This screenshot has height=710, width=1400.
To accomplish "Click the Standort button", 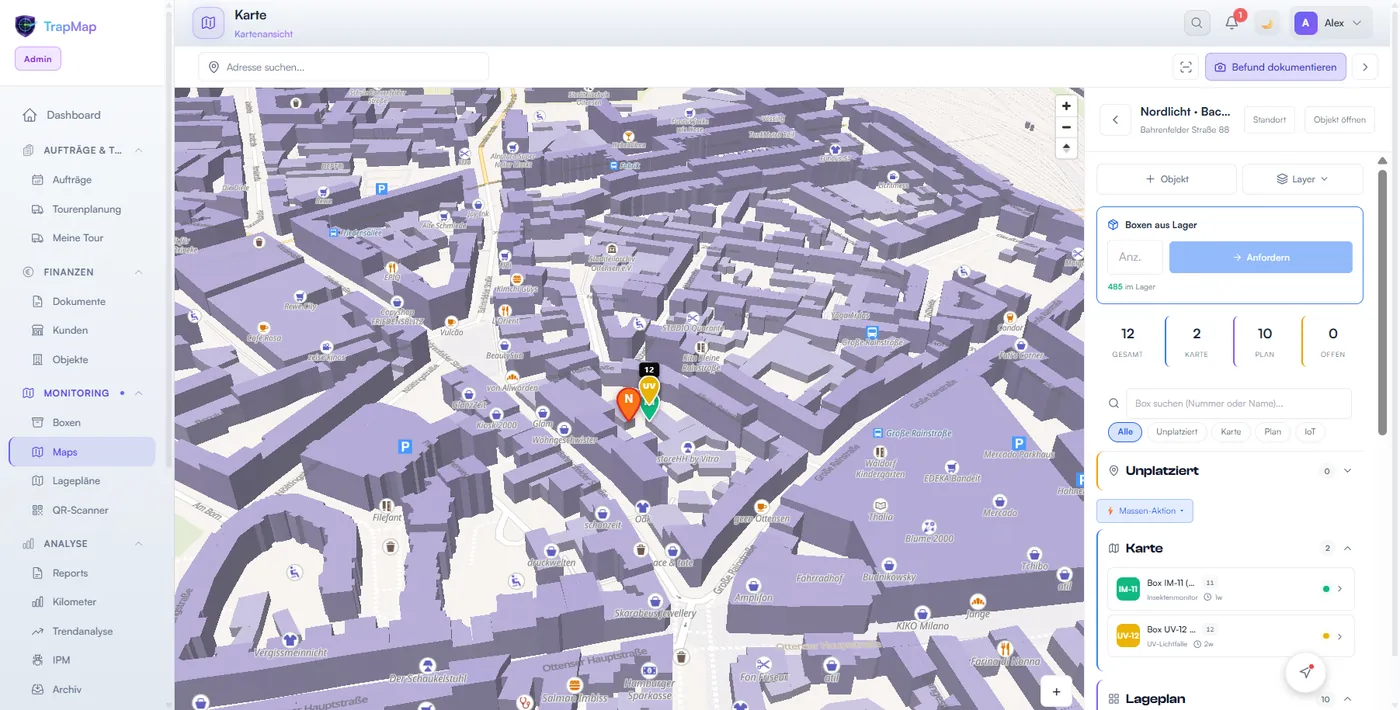I will pos(1270,120).
